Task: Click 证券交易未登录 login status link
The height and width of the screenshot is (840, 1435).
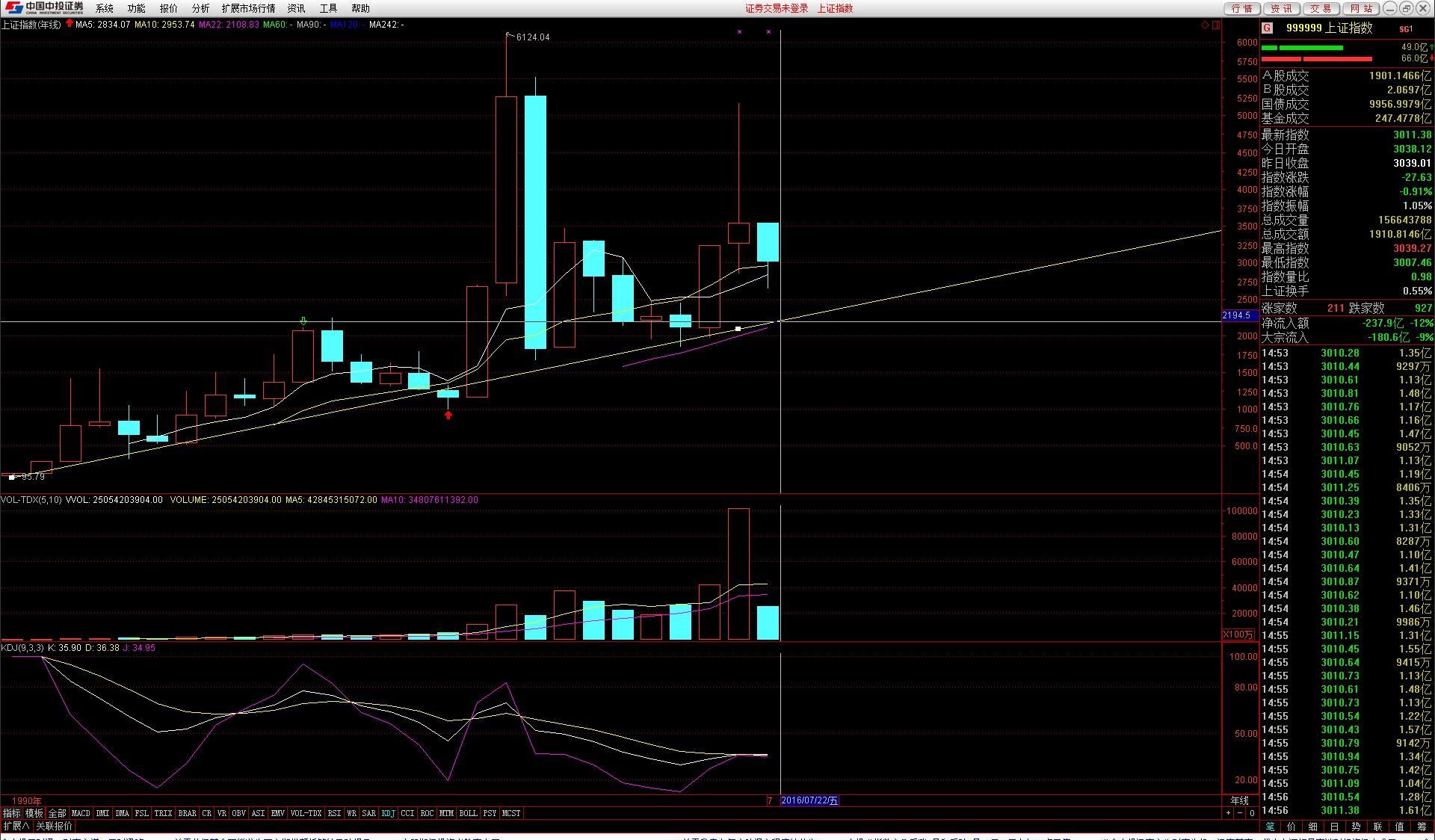Action: pos(777,8)
